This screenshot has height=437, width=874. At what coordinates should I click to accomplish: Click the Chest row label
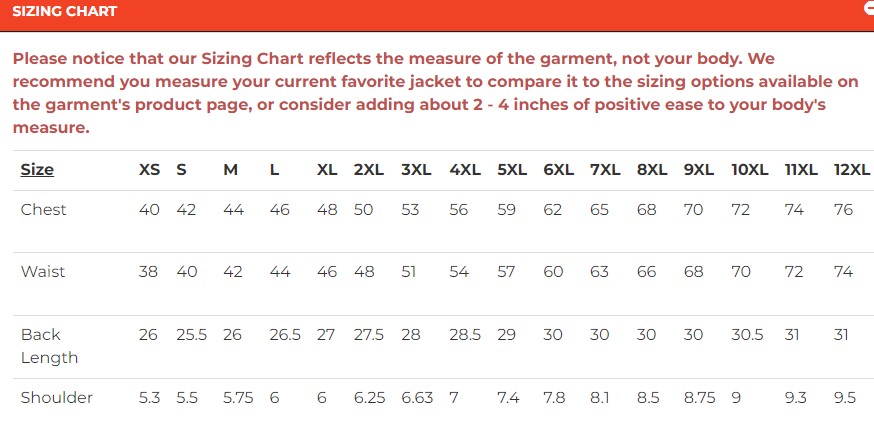point(44,209)
